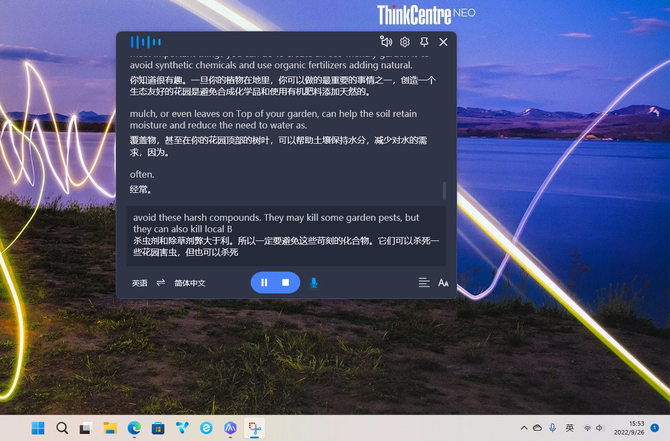
Task: Open File Explorer from the taskbar
Action: click(110, 428)
